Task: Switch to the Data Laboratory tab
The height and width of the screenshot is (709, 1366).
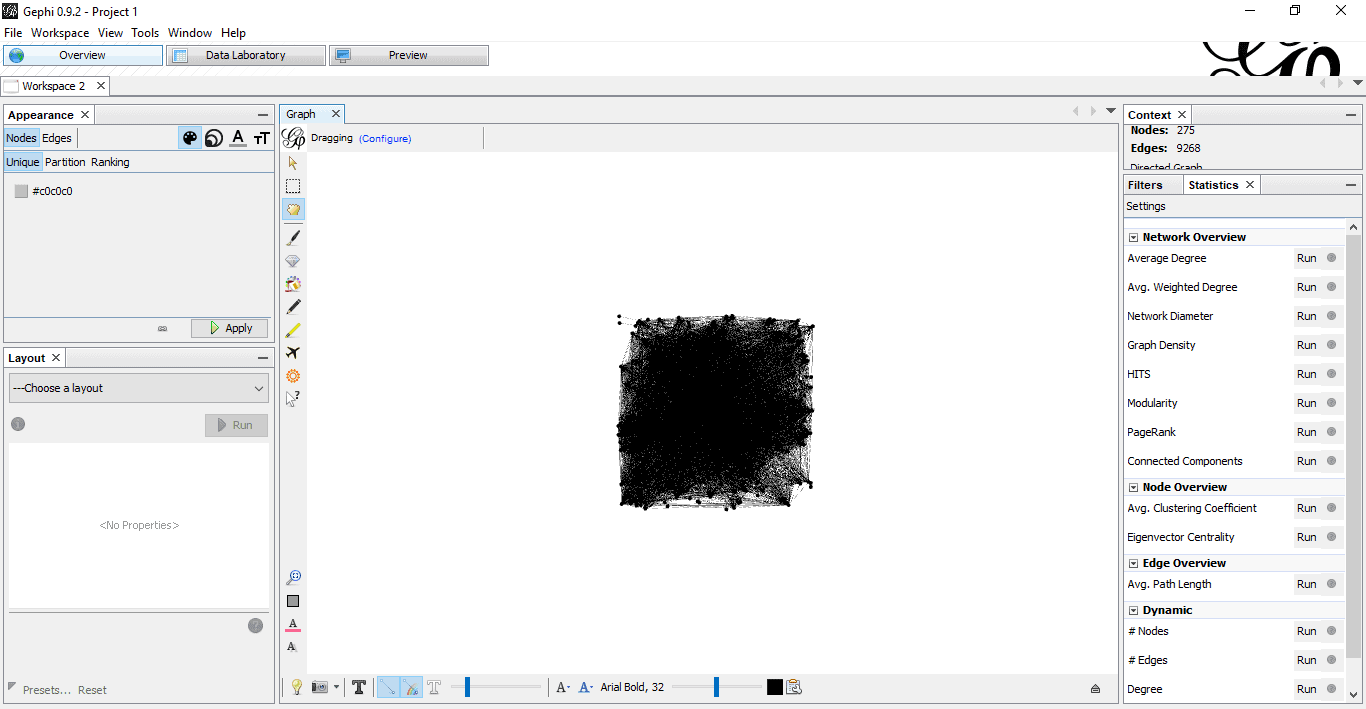Action: point(246,56)
